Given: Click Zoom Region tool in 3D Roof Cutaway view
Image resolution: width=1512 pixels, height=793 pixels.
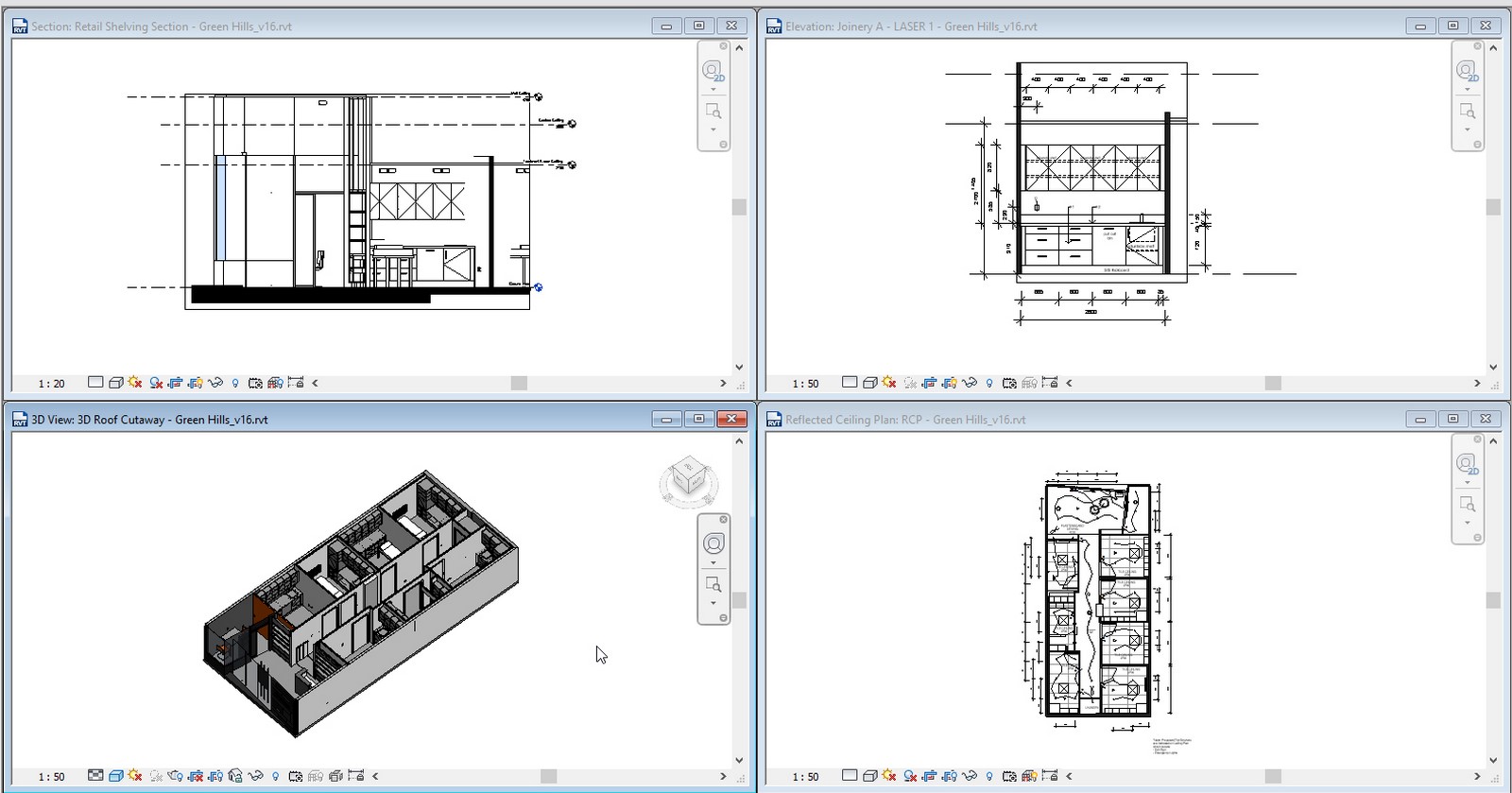Looking at the screenshot, I should click(x=713, y=584).
